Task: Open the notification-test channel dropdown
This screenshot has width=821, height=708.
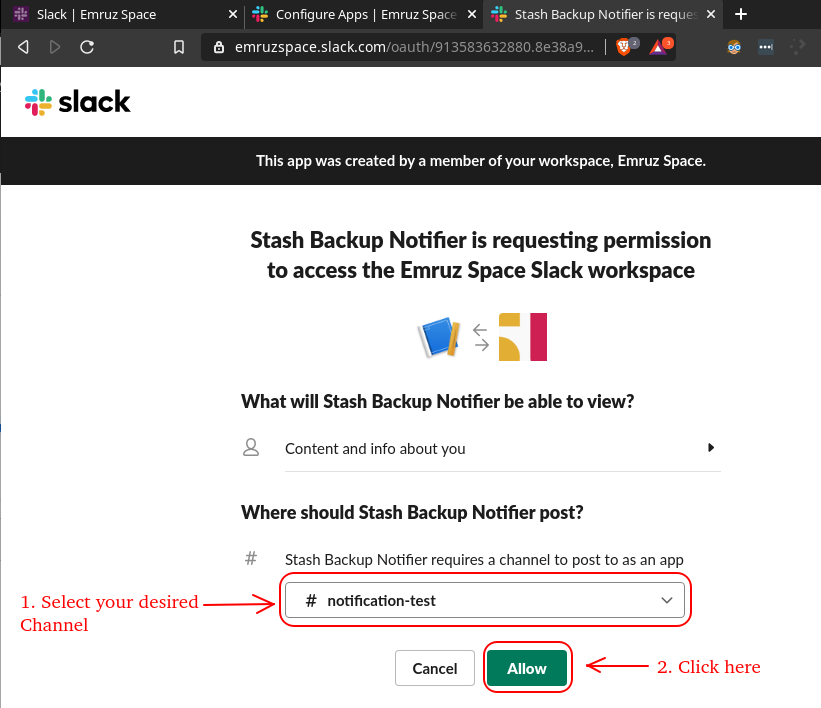Action: 484,600
